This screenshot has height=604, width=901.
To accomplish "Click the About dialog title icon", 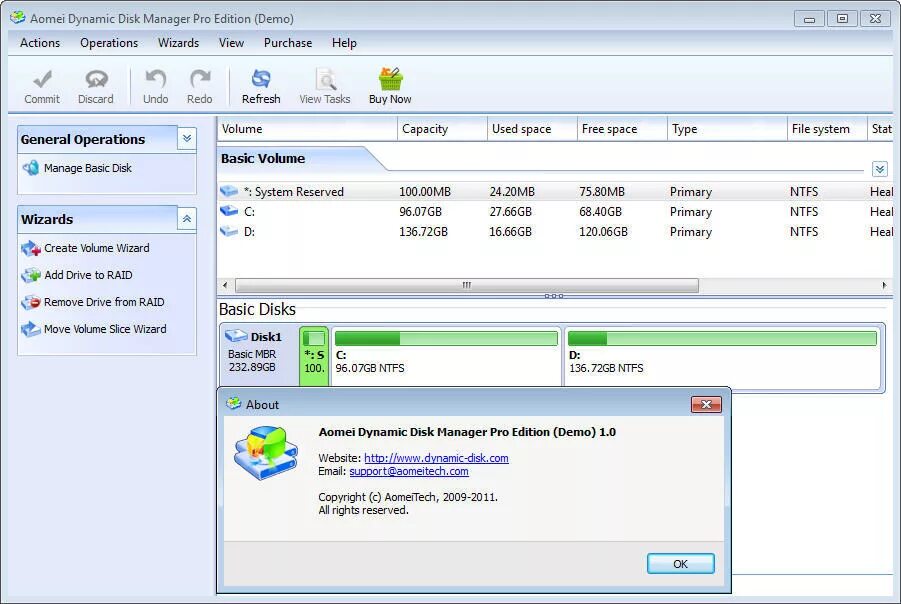I will tap(233, 403).
